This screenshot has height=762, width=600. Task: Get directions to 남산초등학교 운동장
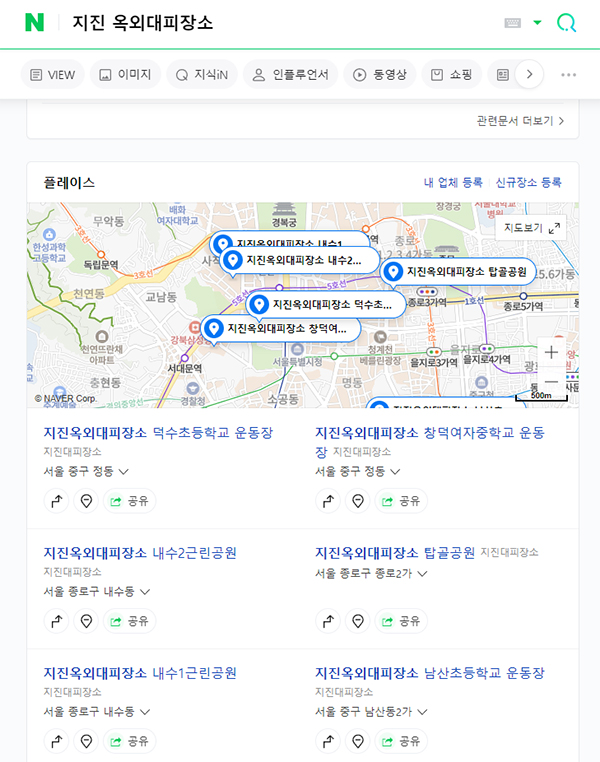click(x=328, y=741)
